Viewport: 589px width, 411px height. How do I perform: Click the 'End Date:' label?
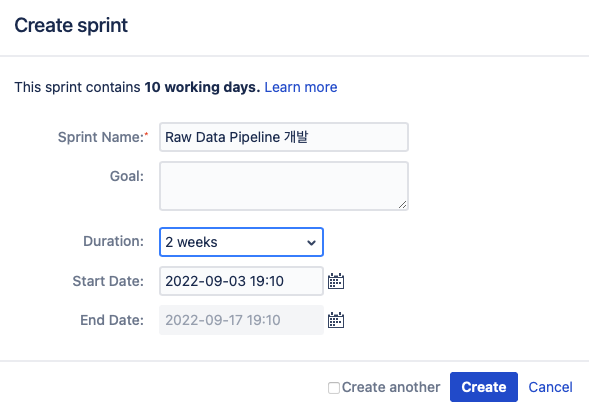tap(112, 320)
